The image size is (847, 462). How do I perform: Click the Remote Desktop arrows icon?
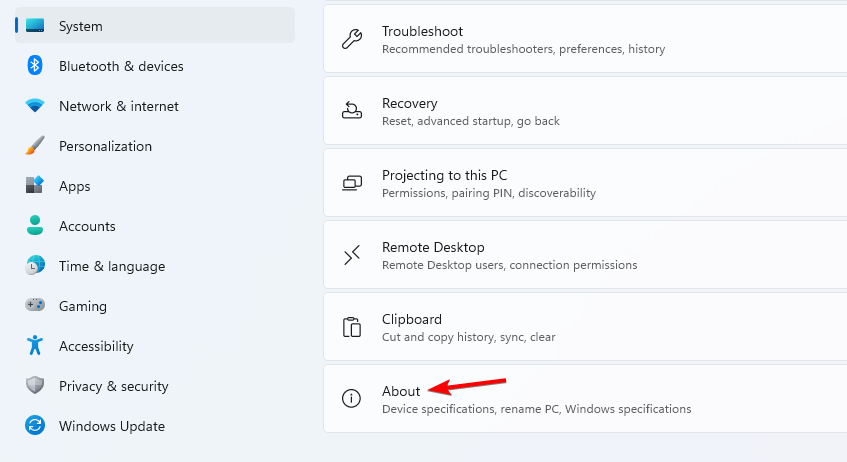point(352,255)
